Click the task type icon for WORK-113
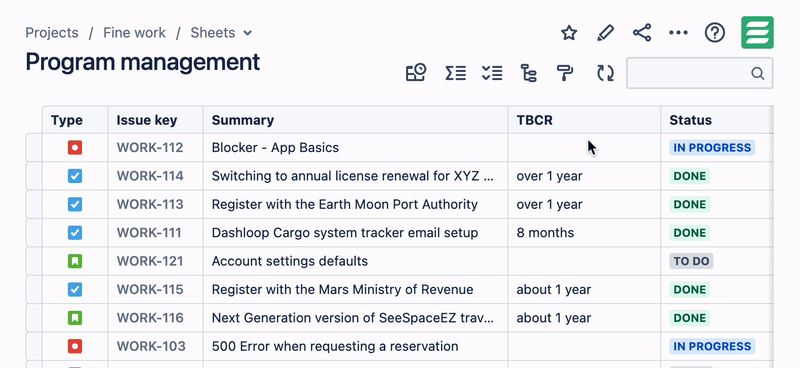 tap(75, 205)
